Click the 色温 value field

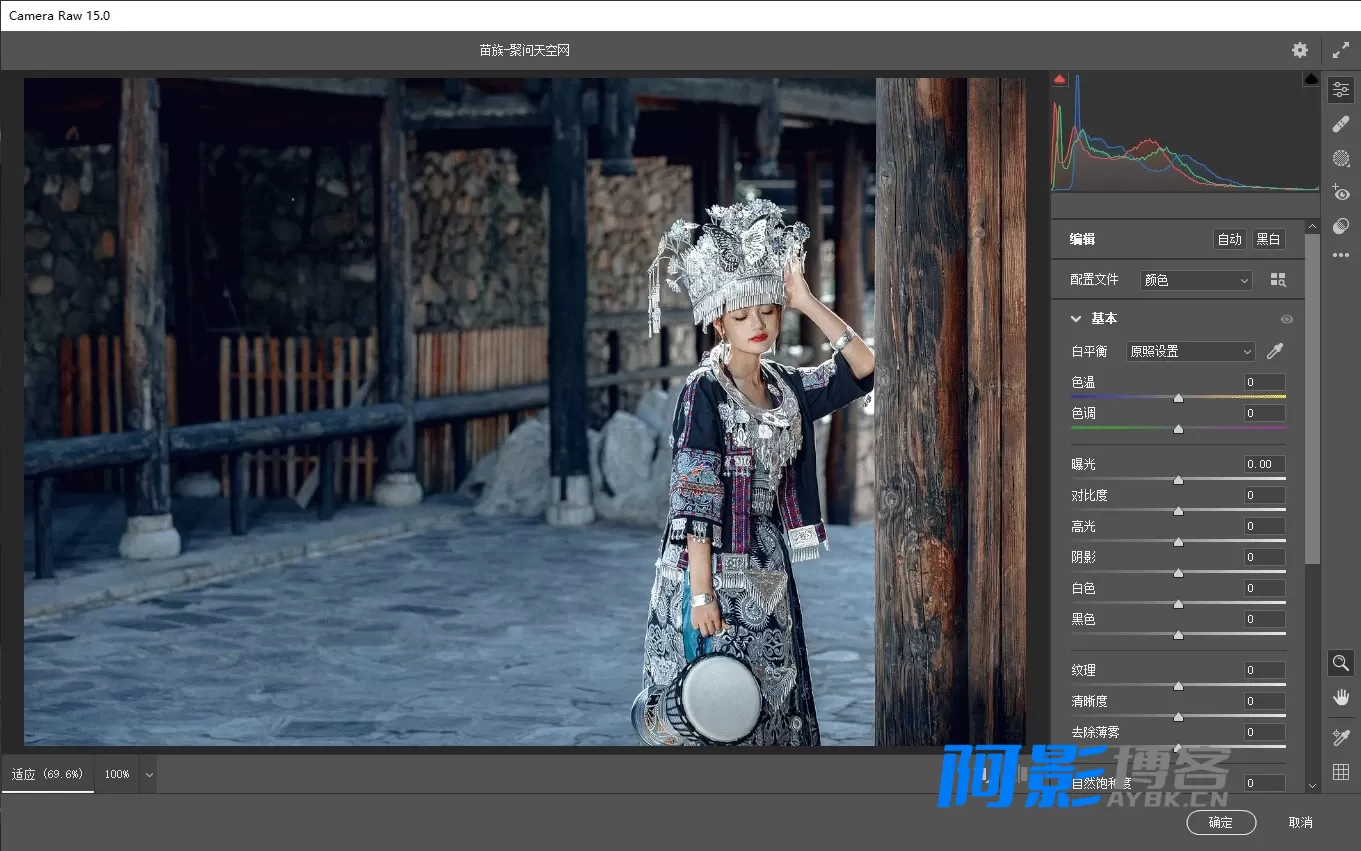tap(1265, 382)
